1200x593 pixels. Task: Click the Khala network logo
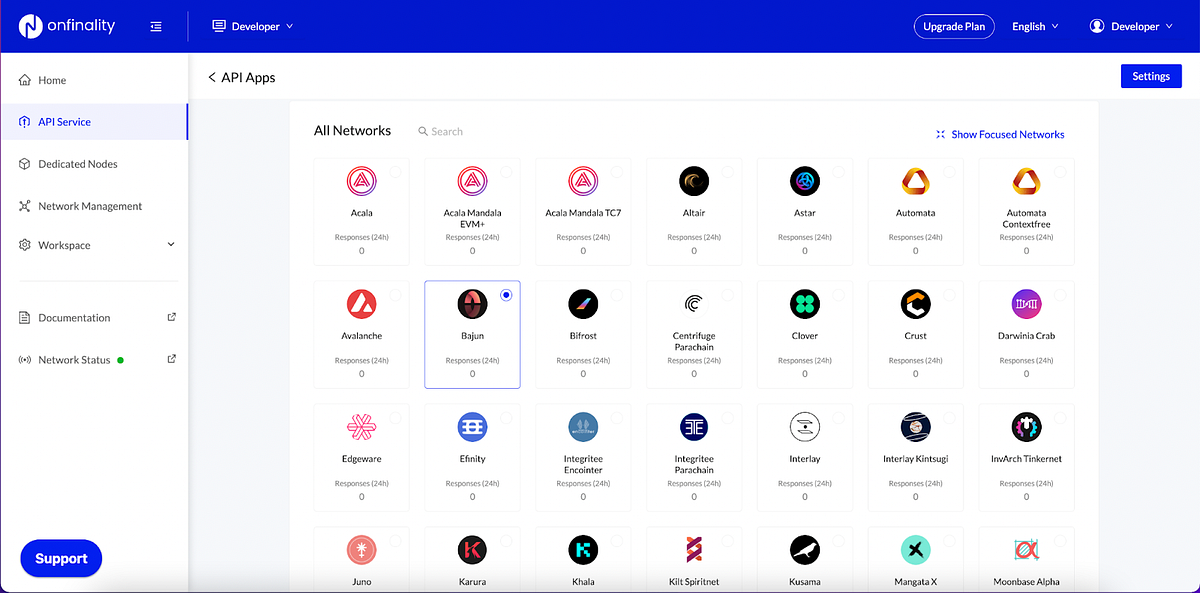pos(583,550)
